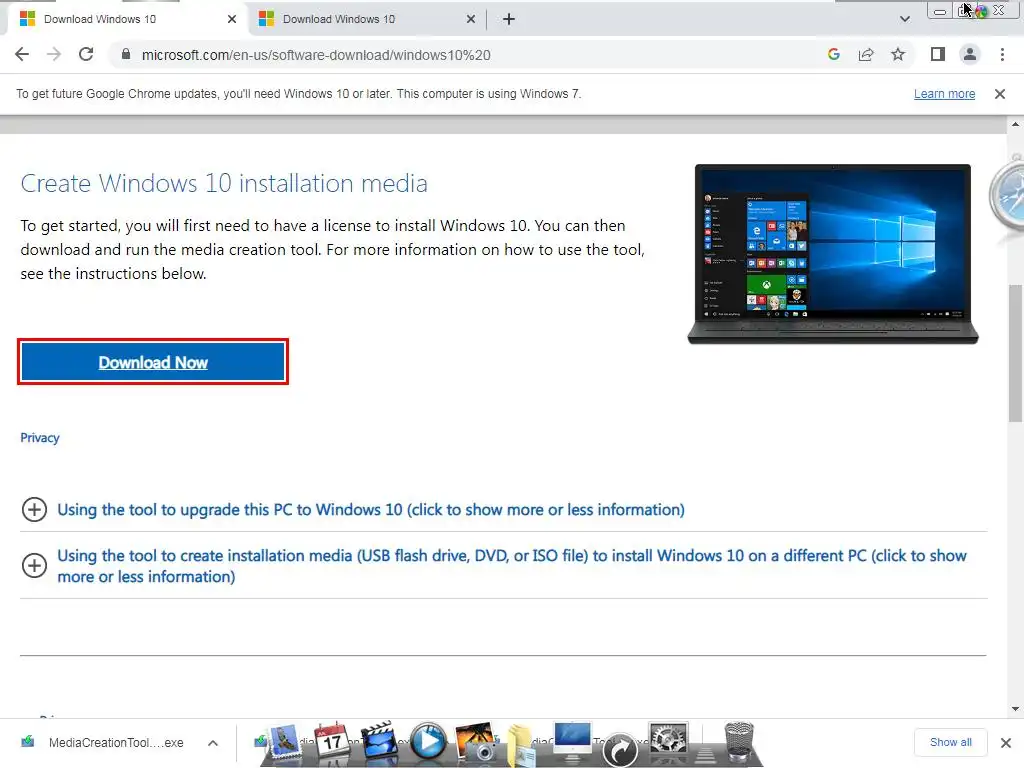Go back to the previous page

22,55
